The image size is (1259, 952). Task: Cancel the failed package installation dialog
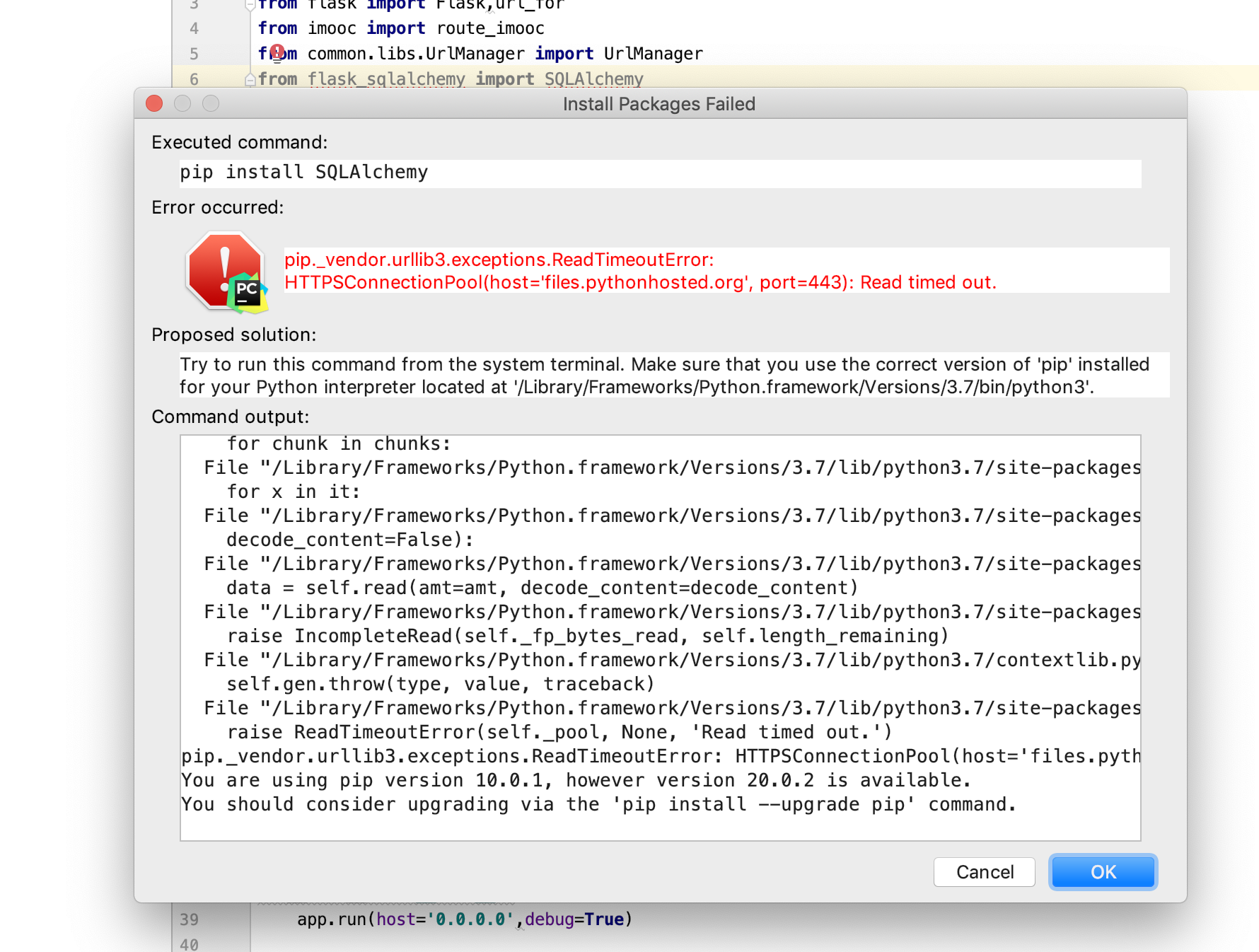pos(984,871)
